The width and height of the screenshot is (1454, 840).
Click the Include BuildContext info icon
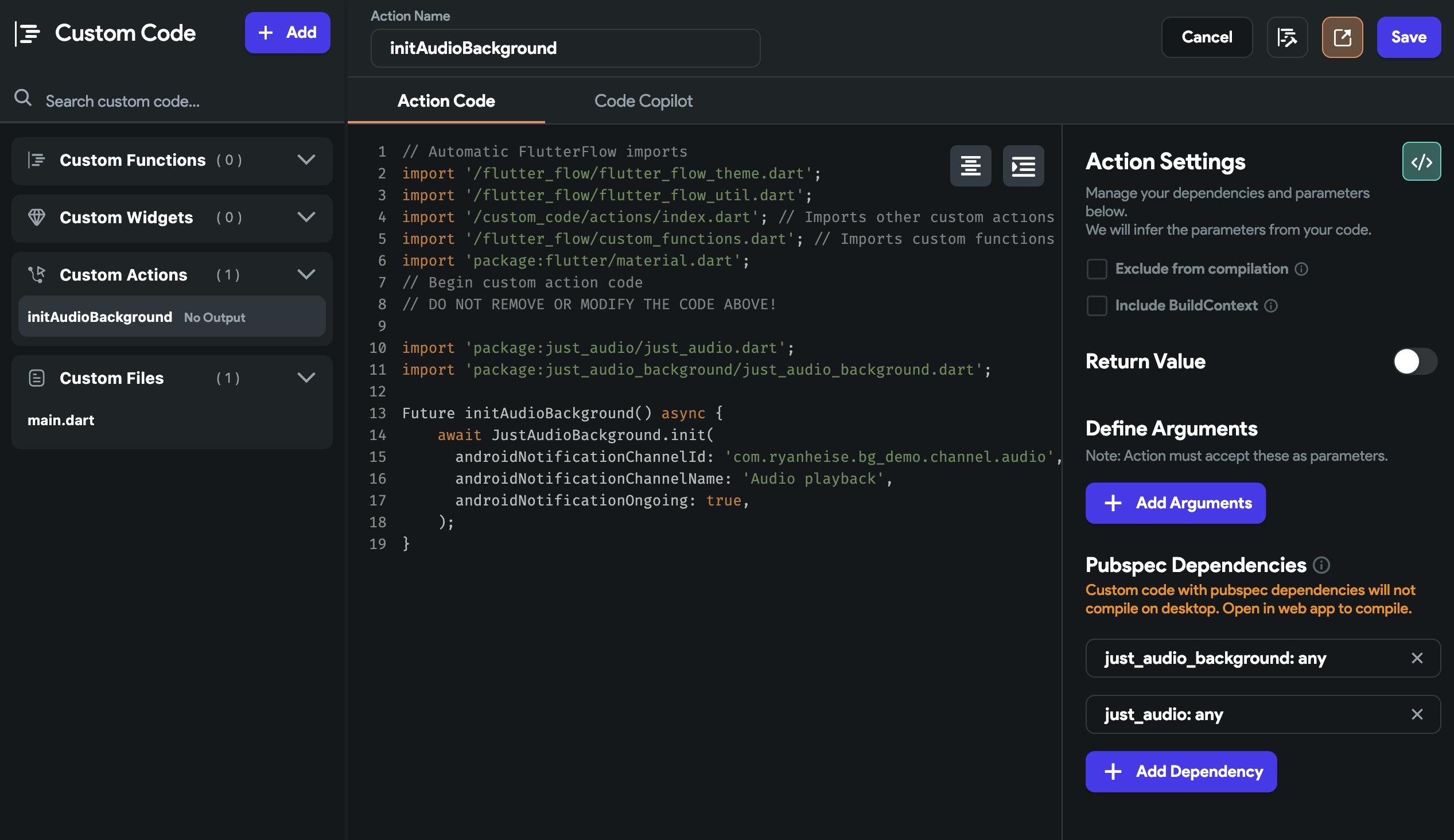click(1270, 306)
